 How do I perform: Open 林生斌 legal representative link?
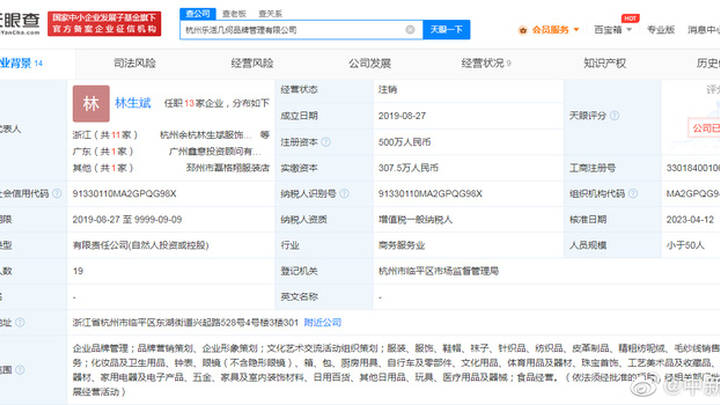pyautogui.click(x=133, y=103)
